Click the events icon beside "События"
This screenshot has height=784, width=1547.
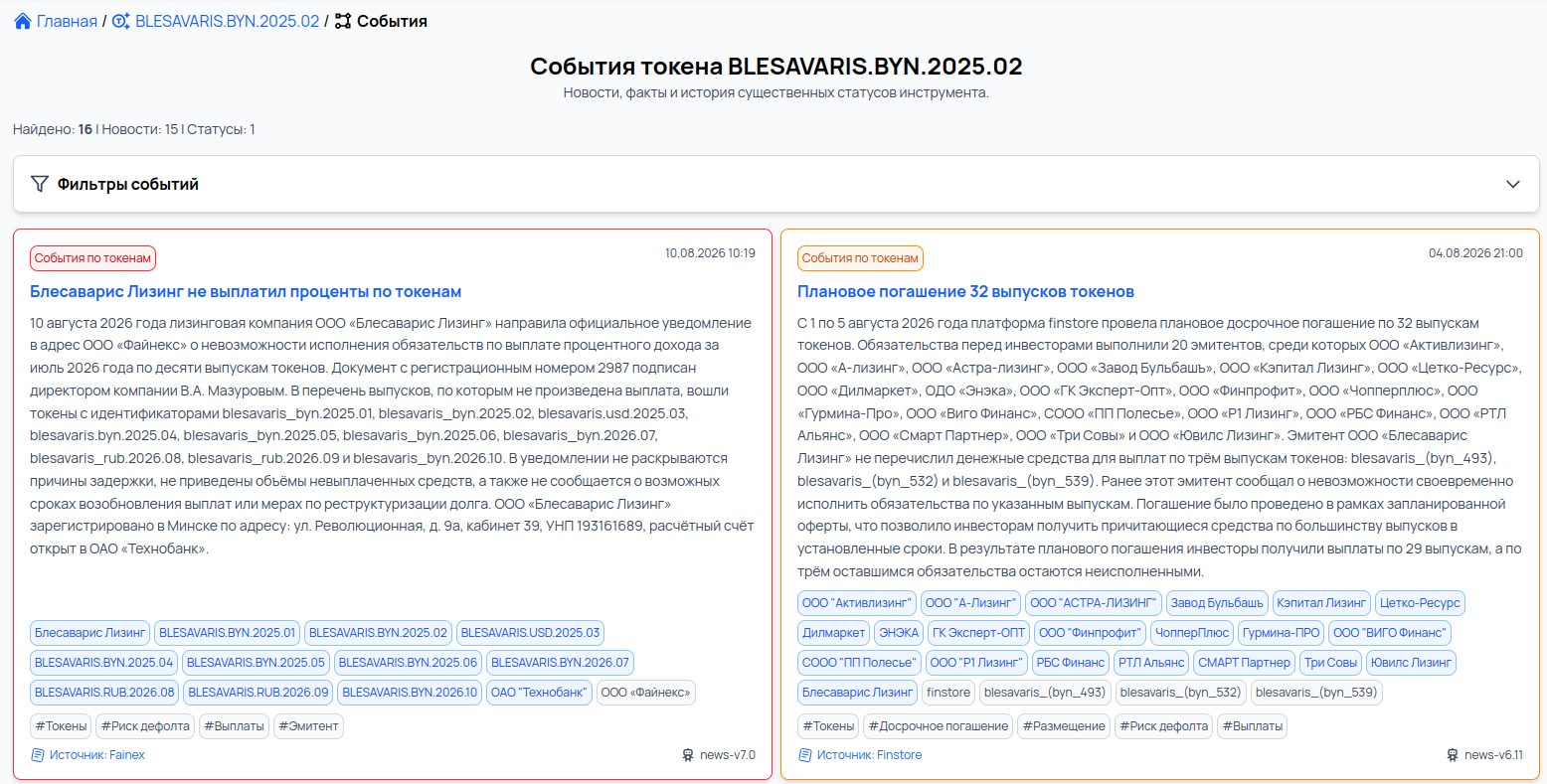tap(343, 21)
